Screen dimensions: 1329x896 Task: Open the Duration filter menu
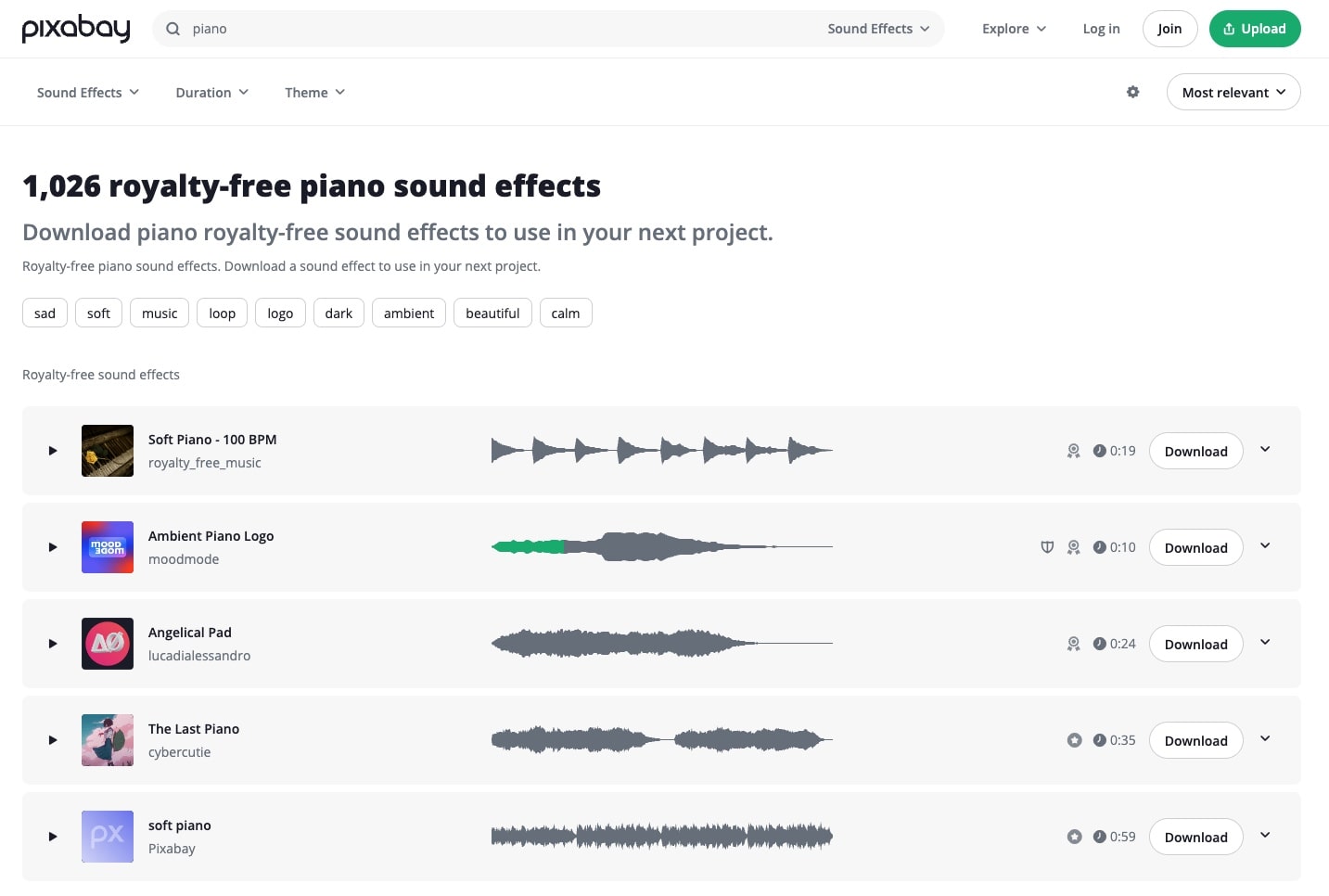click(x=211, y=92)
